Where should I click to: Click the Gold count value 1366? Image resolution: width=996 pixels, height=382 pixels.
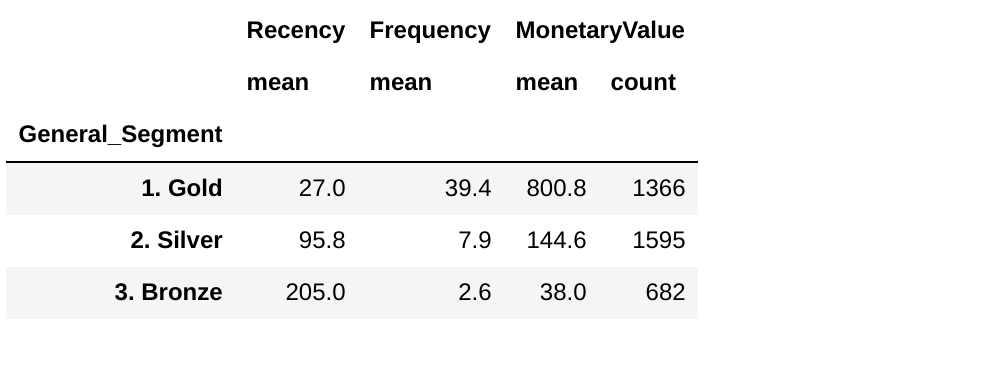[659, 188]
